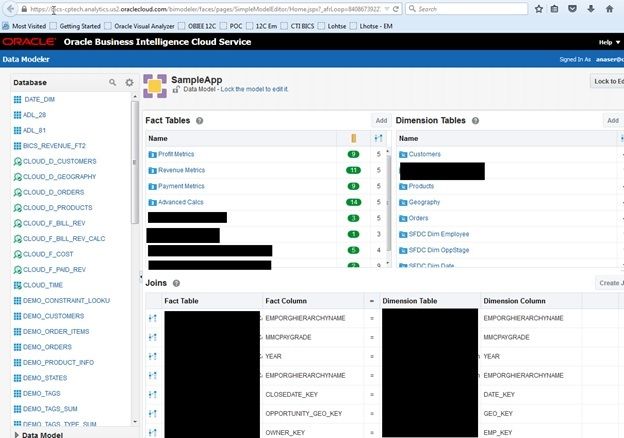The width and height of the screenshot is (624, 438).
Task: Click the Geography dimension table icon
Action: 403,202
